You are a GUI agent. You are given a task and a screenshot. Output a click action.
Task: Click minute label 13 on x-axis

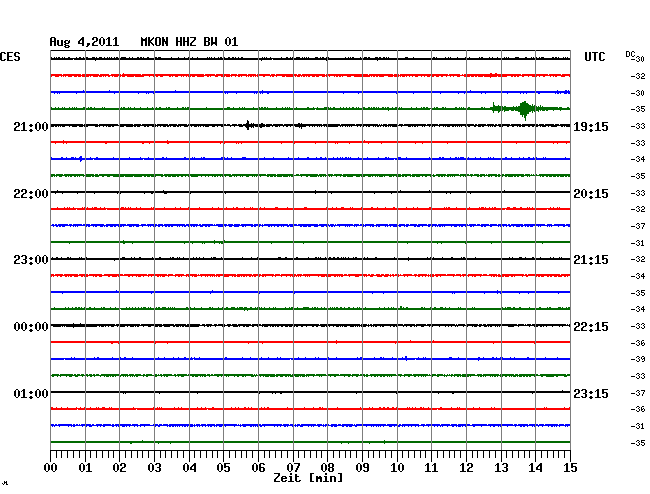pos(501,467)
